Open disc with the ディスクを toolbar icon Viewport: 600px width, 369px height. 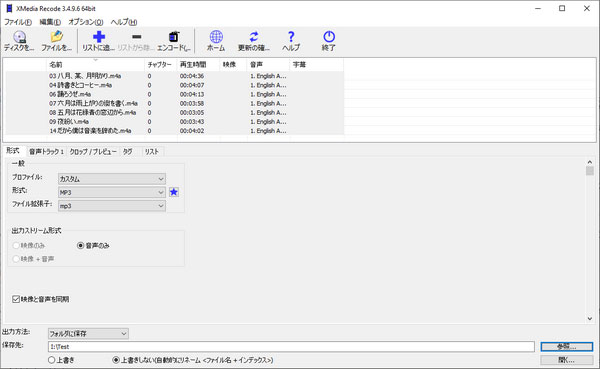click(19, 41)
